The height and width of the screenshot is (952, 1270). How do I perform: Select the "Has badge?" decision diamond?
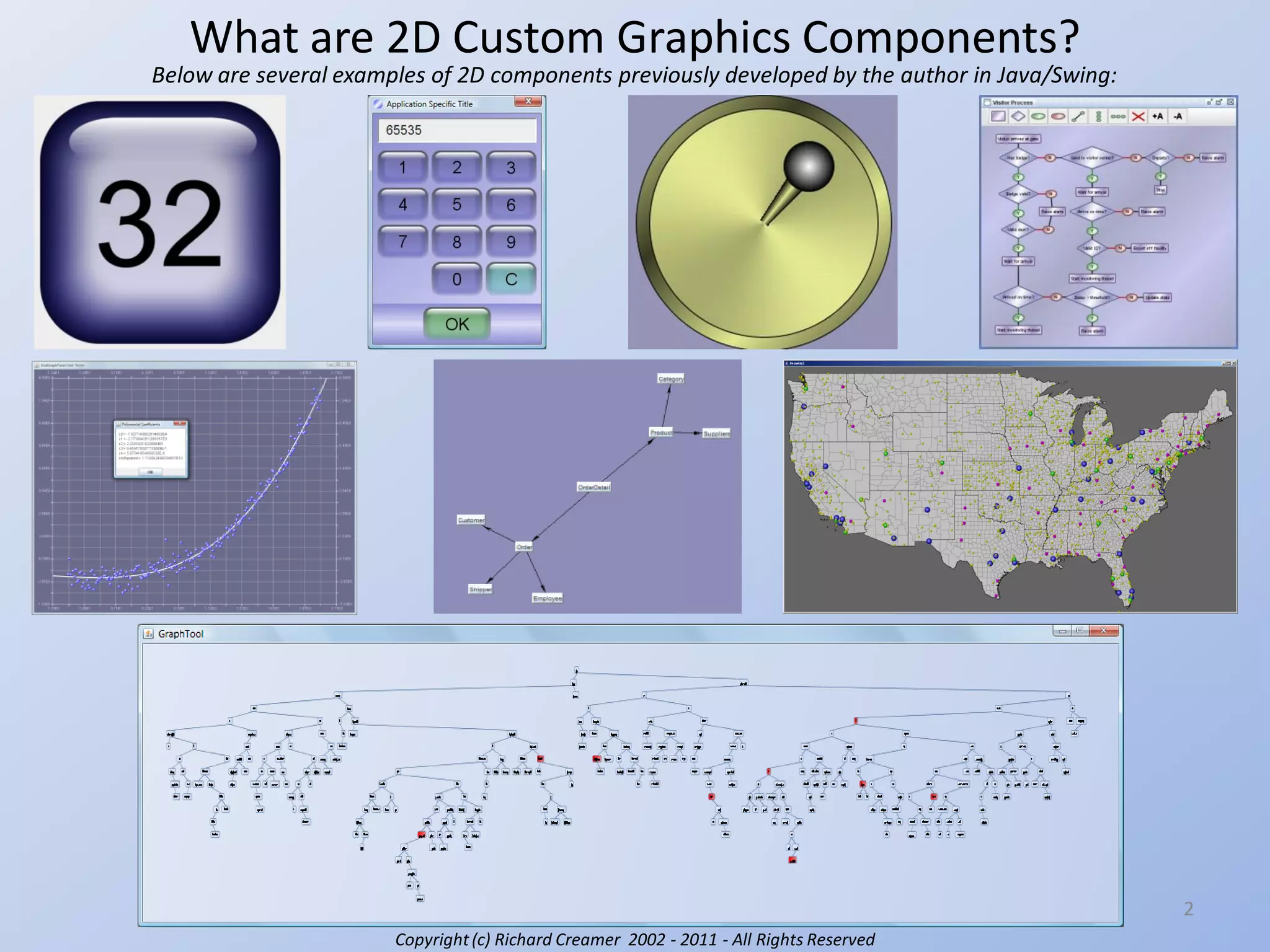(1018, 157)
